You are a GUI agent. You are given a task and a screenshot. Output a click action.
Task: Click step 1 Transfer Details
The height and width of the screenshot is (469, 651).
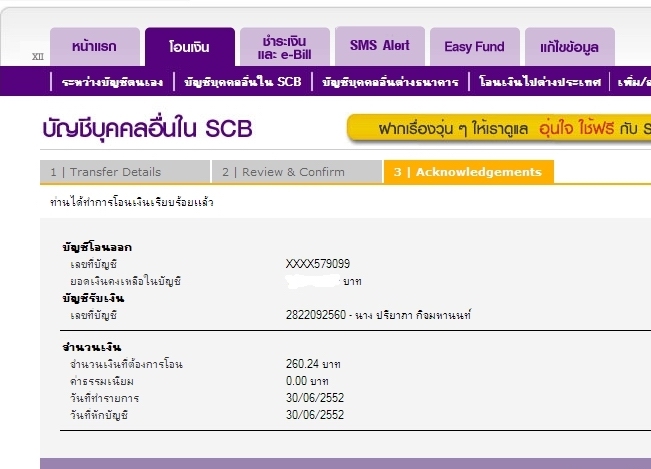tap(125, 172)
